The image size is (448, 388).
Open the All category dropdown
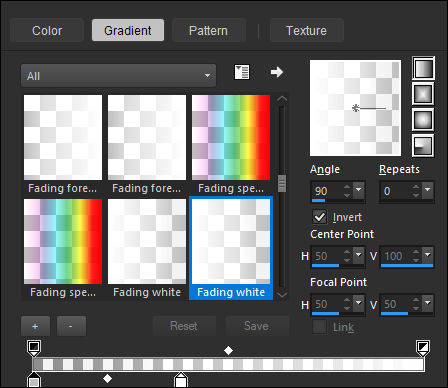click(118, 76)
